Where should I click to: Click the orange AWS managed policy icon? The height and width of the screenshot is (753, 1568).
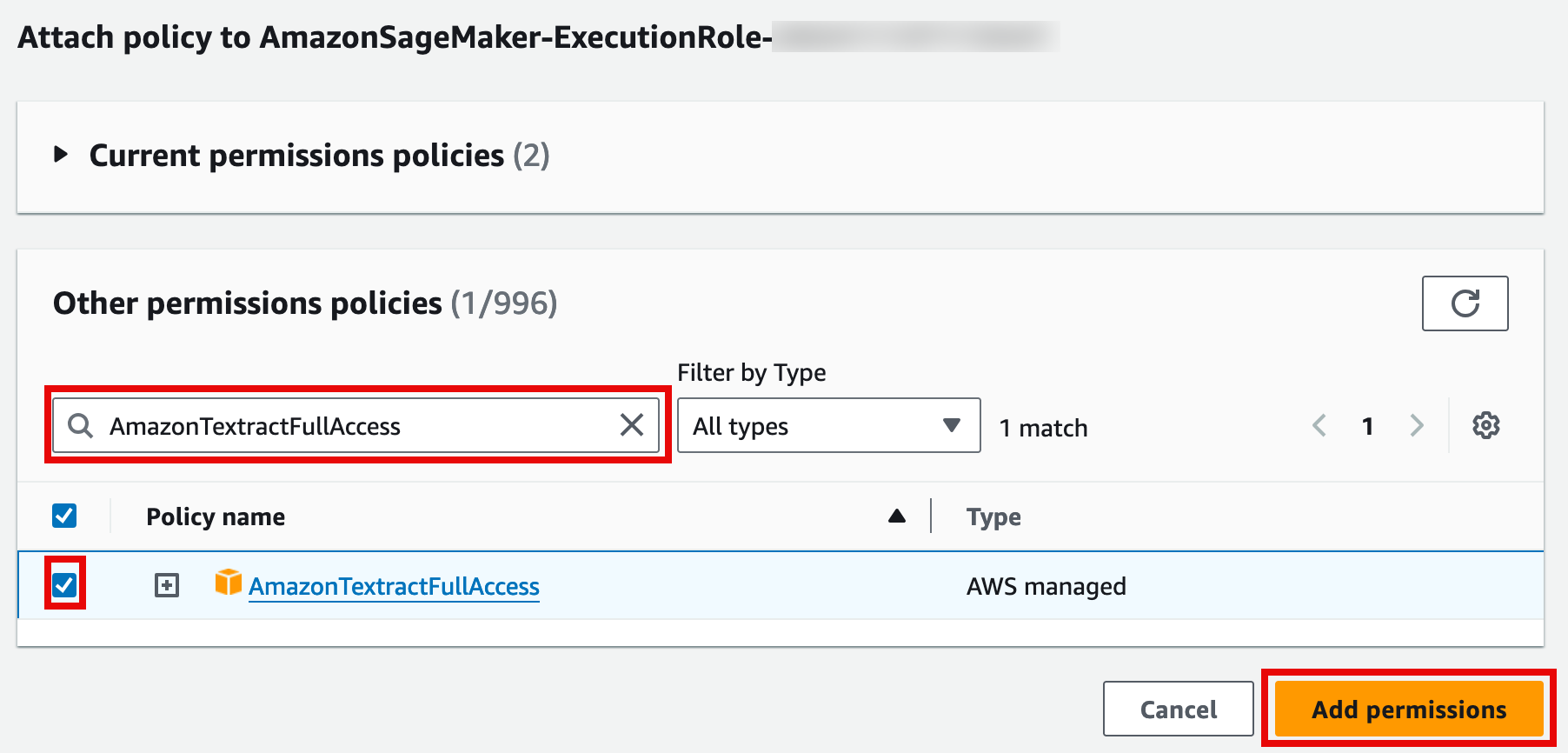228,583
